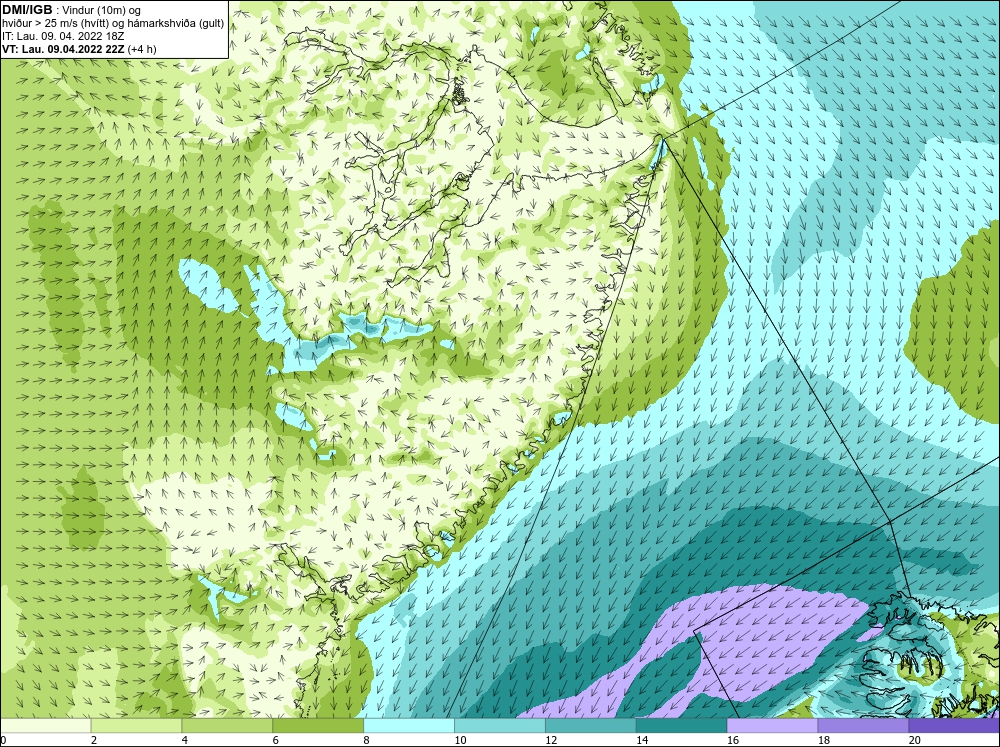Click the 18–20 m/s medium purple swatch
Viewport: 1000px width, 747px height.
[x=863, y=725]
